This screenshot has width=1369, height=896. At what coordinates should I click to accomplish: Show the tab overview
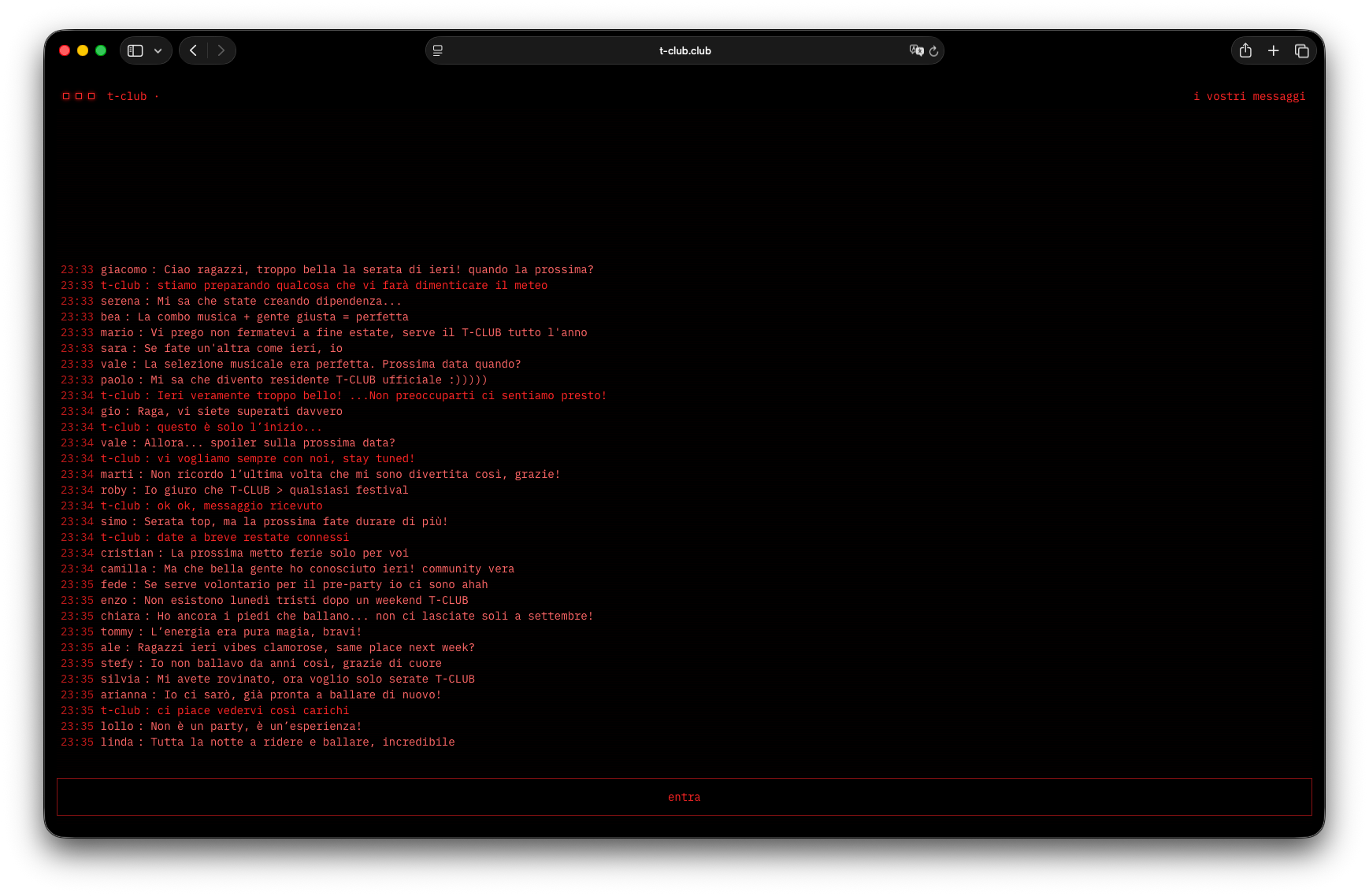(1302, 50)
